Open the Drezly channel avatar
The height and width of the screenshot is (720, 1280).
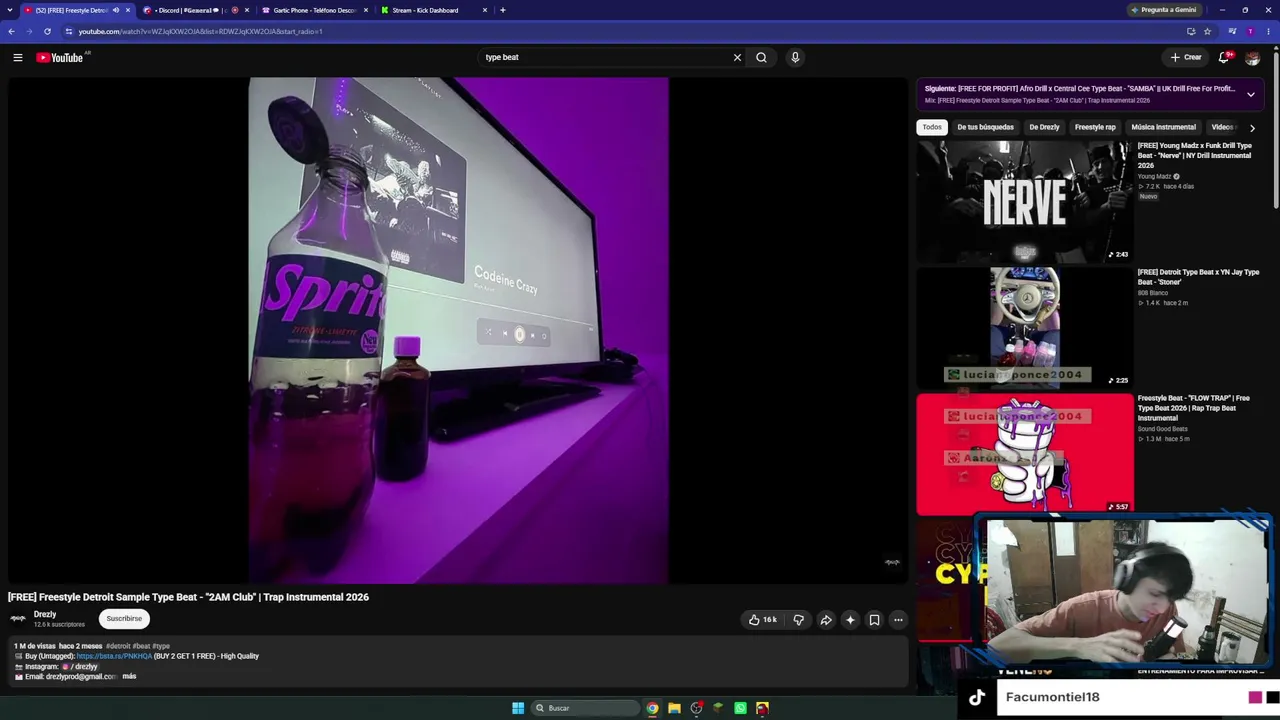tap(18, 619)
